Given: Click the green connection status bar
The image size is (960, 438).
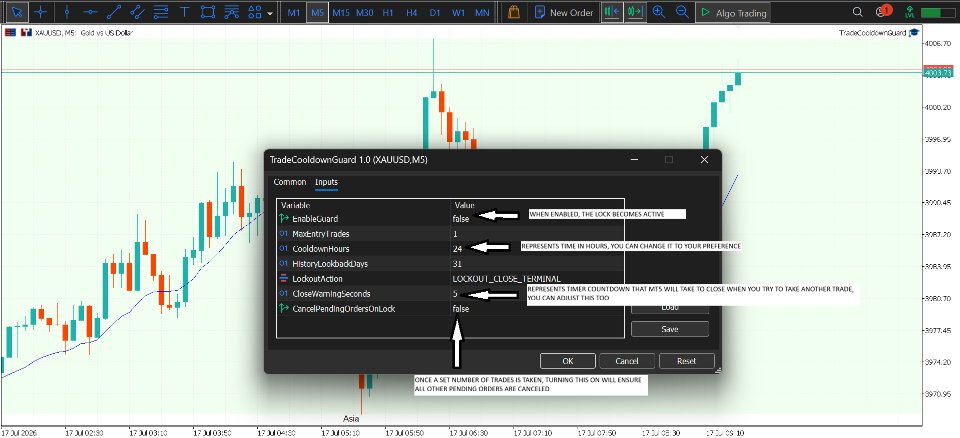Looking at the screenshot, I should (936, 12).
